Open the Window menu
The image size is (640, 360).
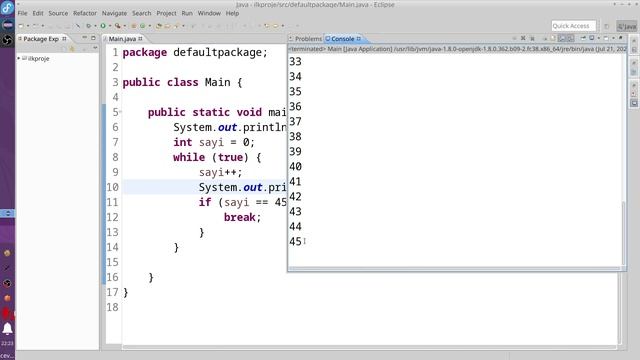pyautogui.click(x=209, y=13)
